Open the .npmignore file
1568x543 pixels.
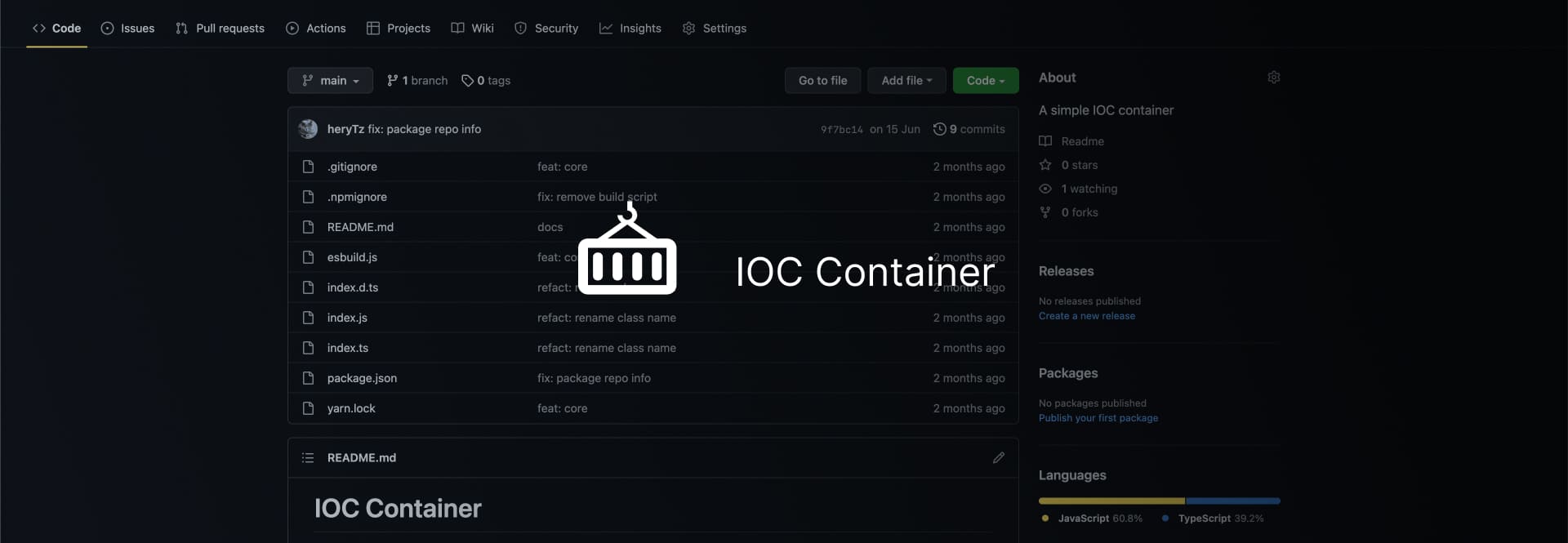357,197
